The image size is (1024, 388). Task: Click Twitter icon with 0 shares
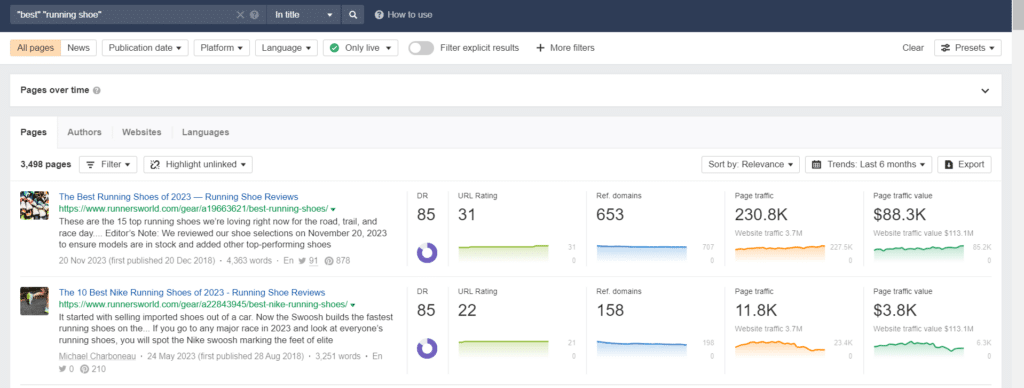[x=63, y=369]
